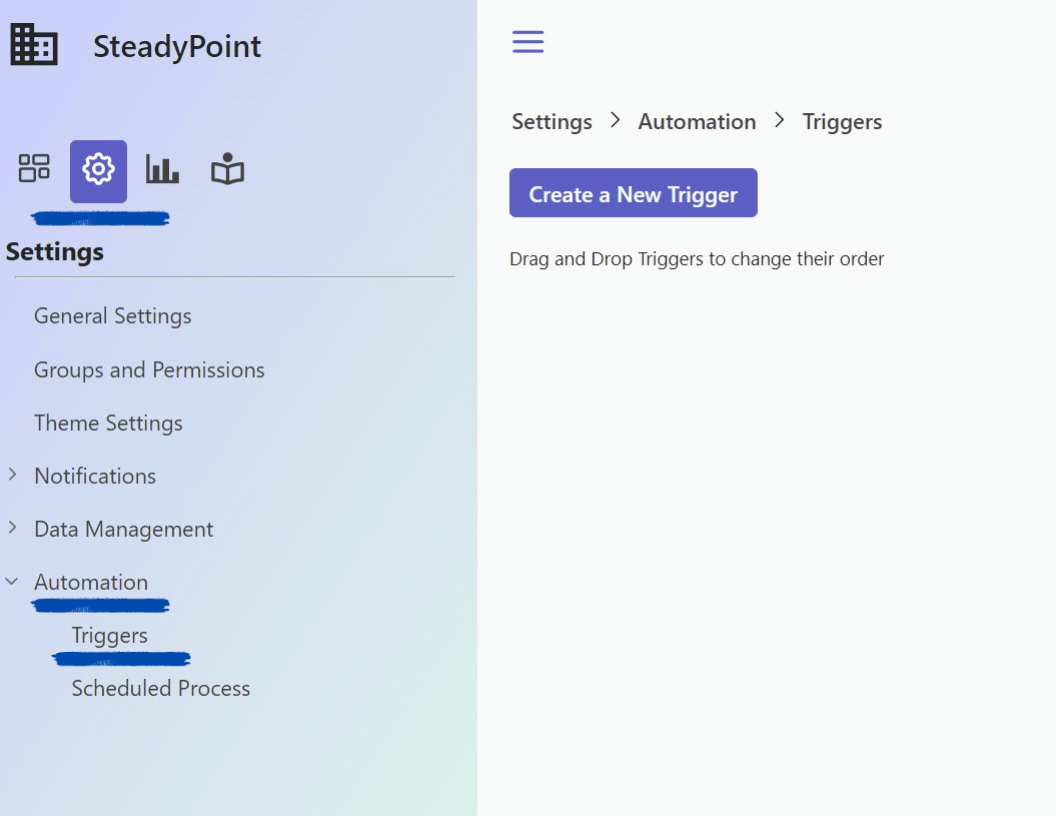Open the knowledge base book icon
Image resolution: width=1056 pixels, height=816 pixels.
point(228,168)
